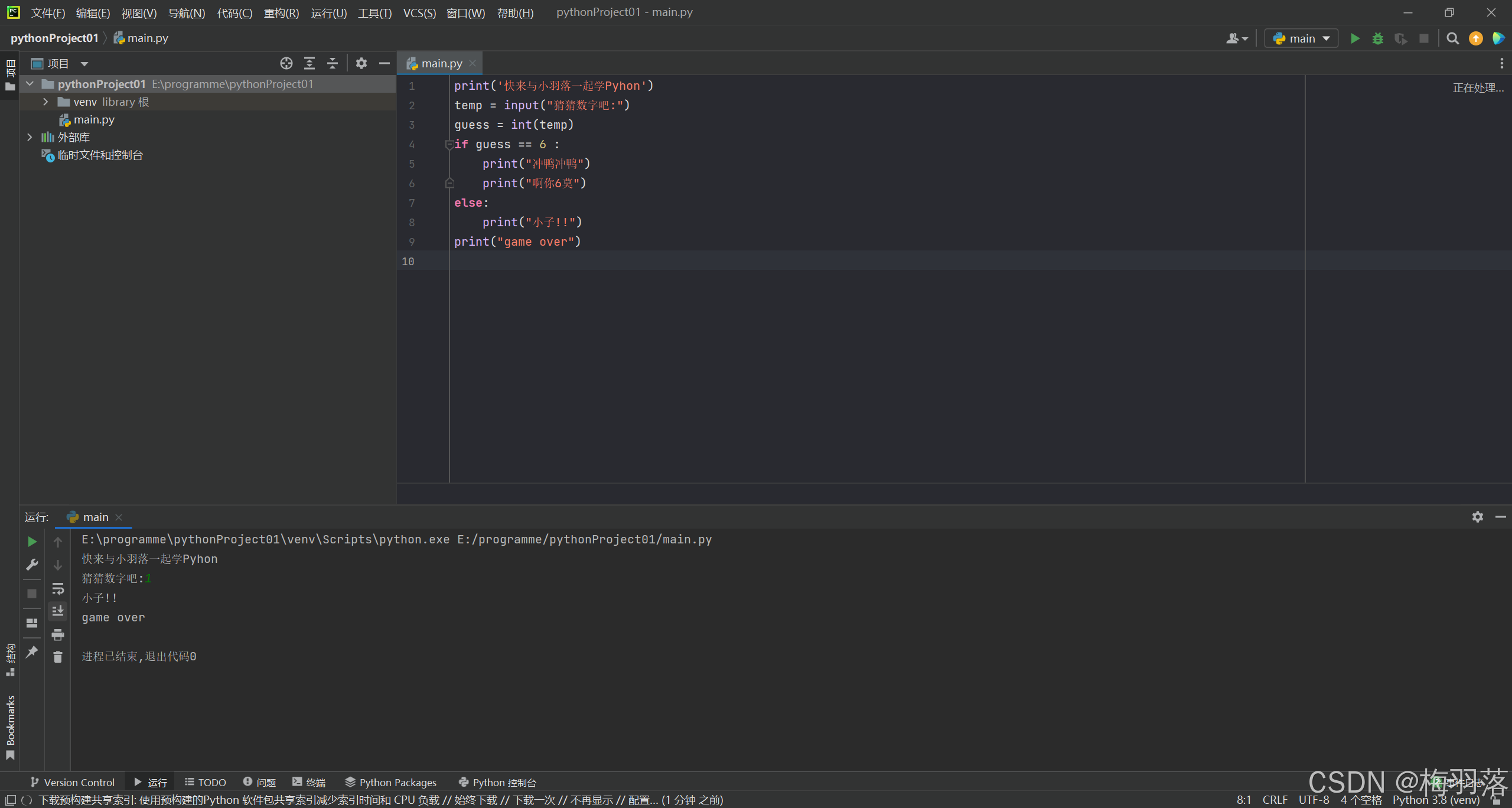Expand the venv folder
Viewport: 1512px width, 808px height.
(x=45, y=102)
